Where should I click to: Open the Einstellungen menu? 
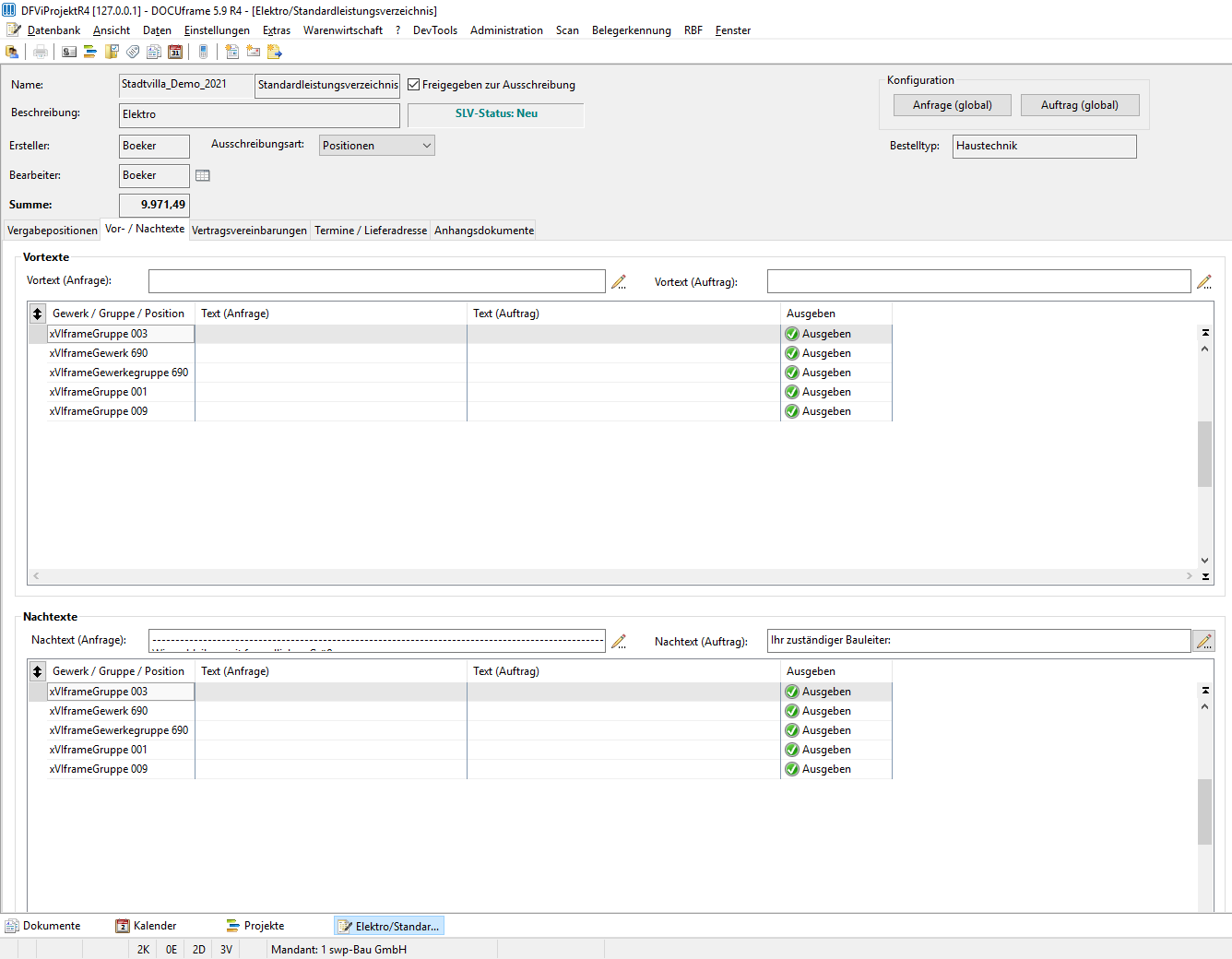217,30
